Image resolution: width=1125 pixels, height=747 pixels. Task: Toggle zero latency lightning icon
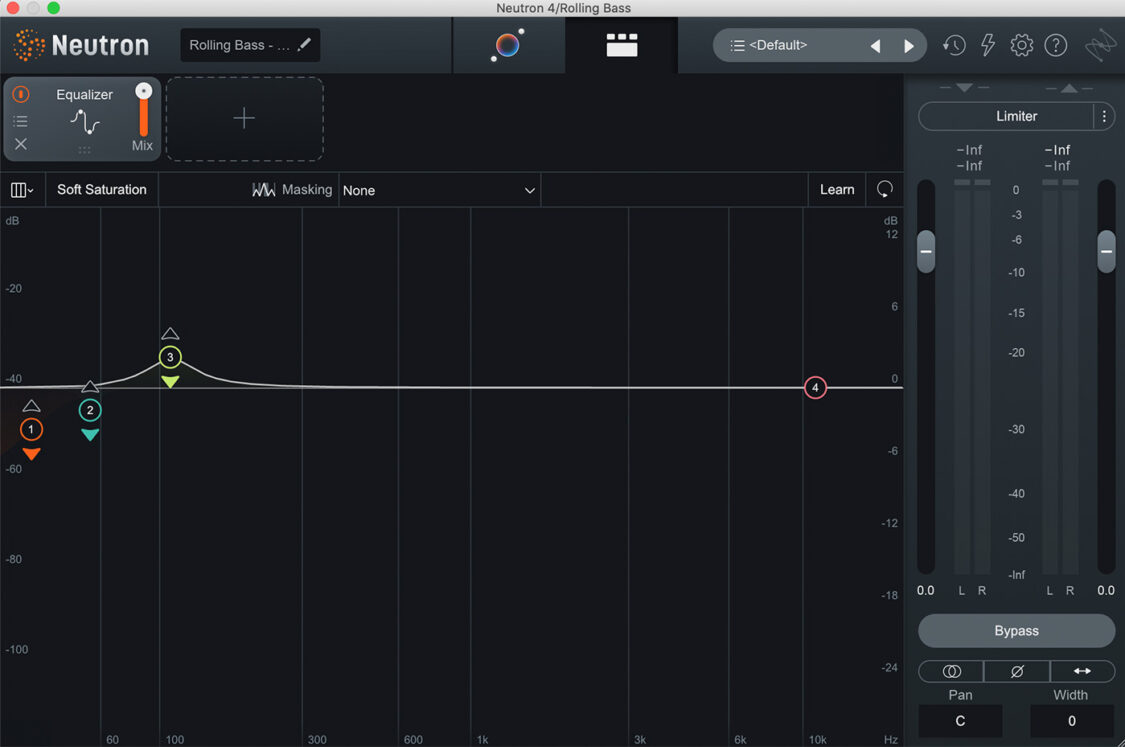(988, 45)
